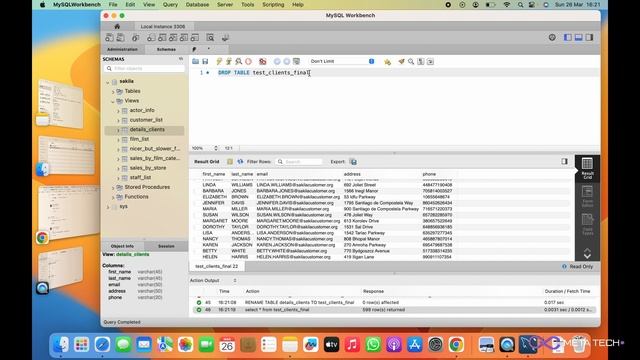This screenshot has height=360, width=640.
Task: Open the Don't Limit rows dropdown
Action: pyautogui.click(x=342, y=61)
